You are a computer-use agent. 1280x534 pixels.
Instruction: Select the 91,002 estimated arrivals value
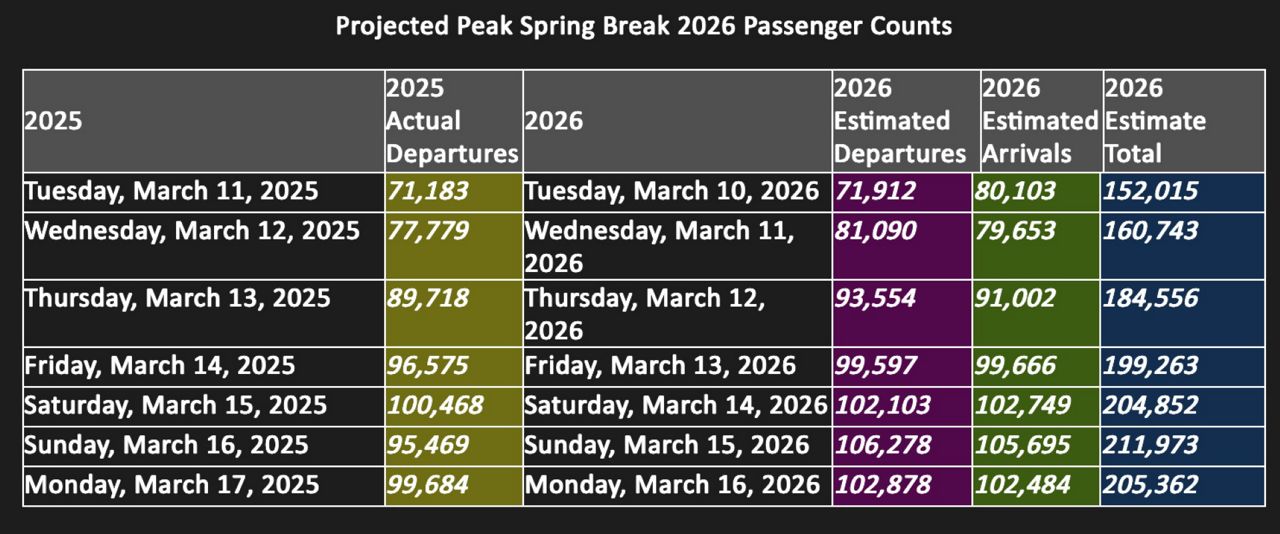tap(1015, 299)
